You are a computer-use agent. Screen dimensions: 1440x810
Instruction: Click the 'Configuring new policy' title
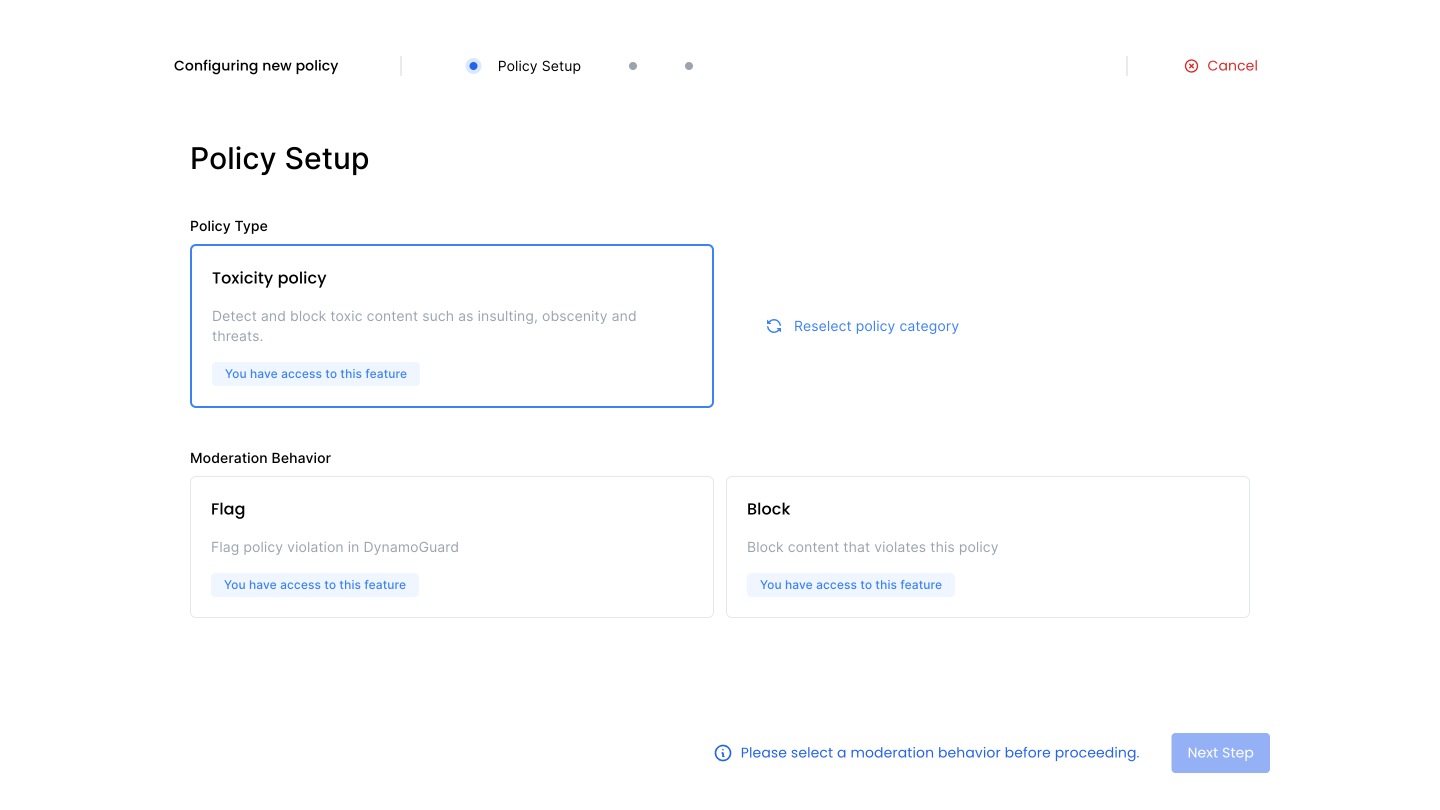click(256, 66)
